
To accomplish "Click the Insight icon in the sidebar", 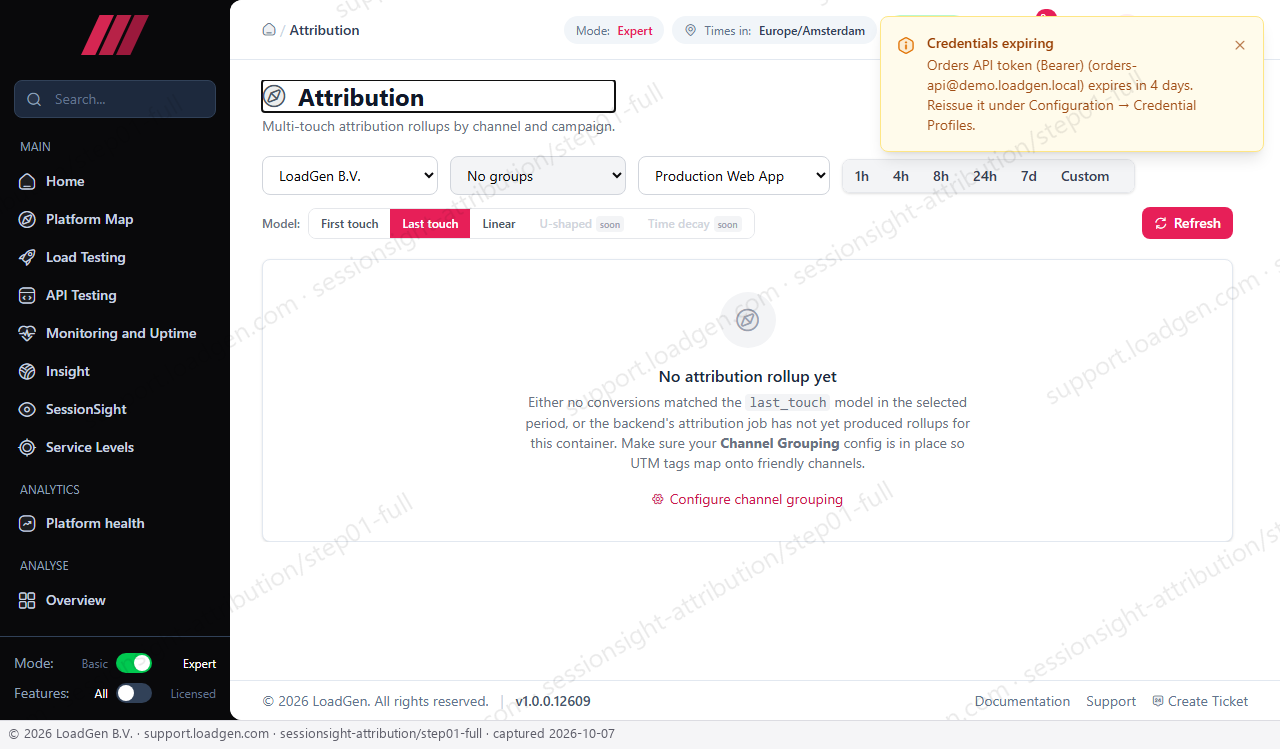I will (27, 371).
